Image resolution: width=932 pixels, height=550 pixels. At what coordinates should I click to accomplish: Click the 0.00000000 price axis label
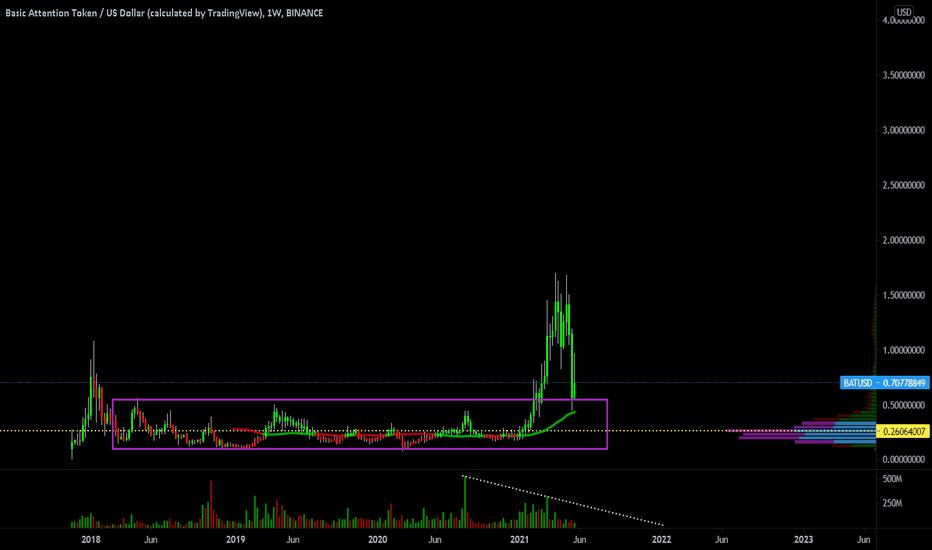[x=903, y=460]
